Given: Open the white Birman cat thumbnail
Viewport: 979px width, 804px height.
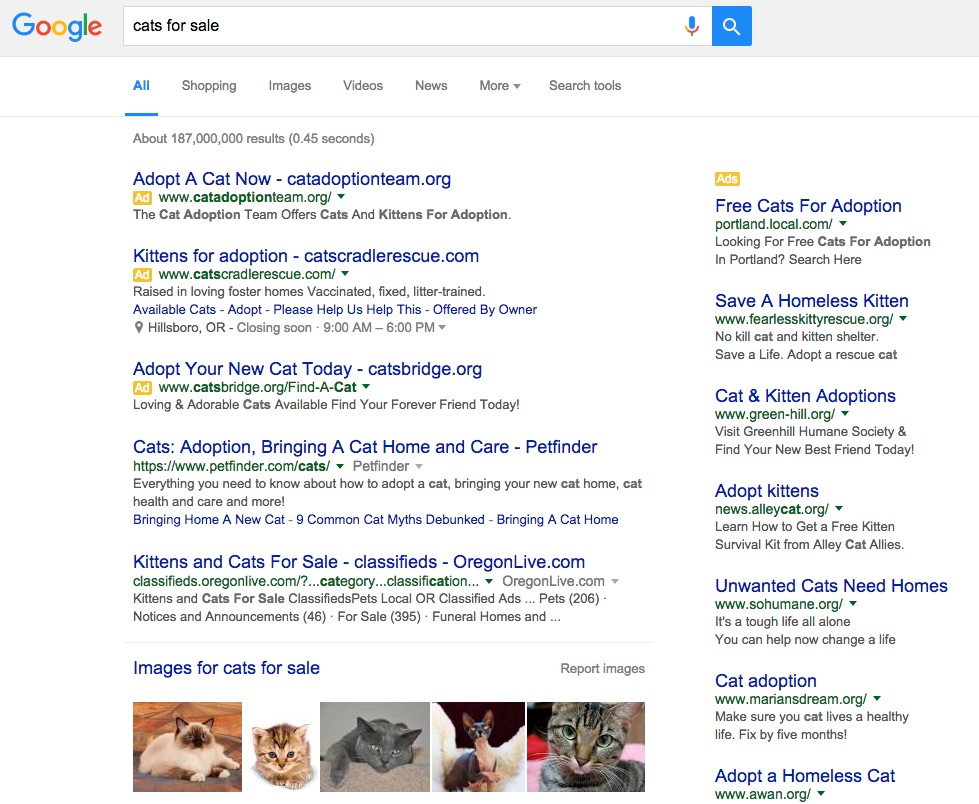Looking at the screenshot, I should coord(187,747).
